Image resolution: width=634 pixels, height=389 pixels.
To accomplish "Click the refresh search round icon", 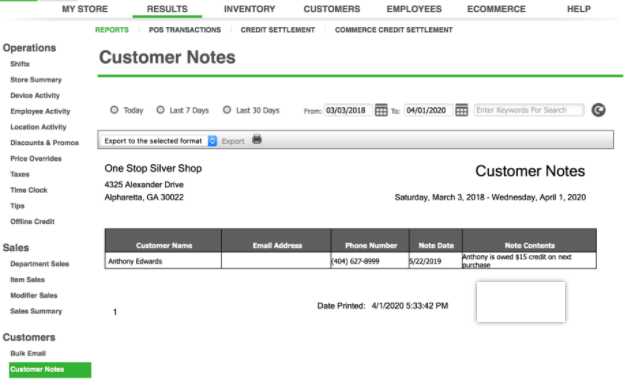I will [x=598, y=110].
